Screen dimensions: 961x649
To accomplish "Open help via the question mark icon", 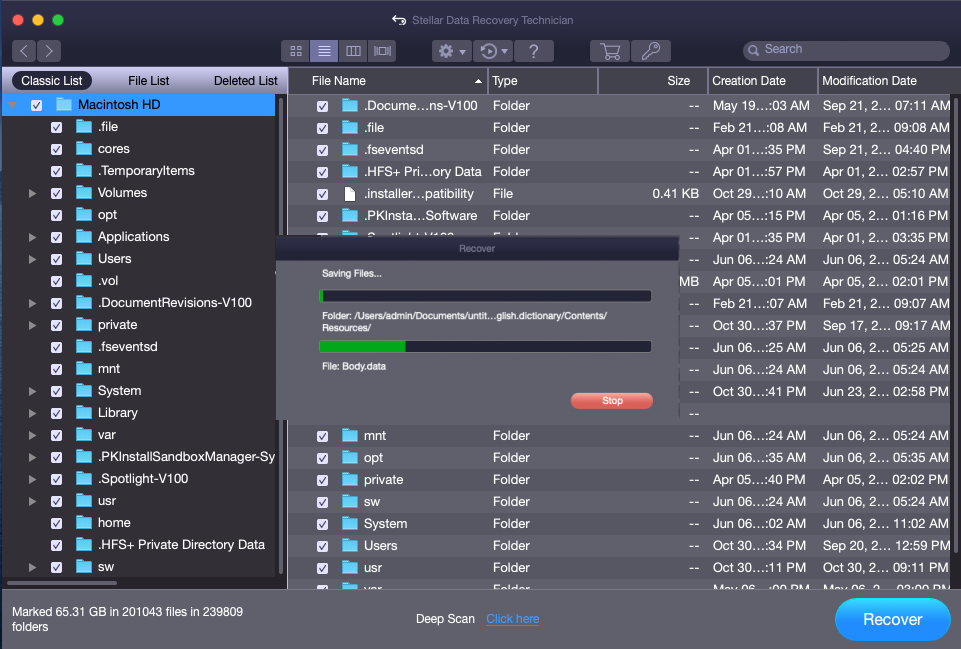I will point(533,51).
